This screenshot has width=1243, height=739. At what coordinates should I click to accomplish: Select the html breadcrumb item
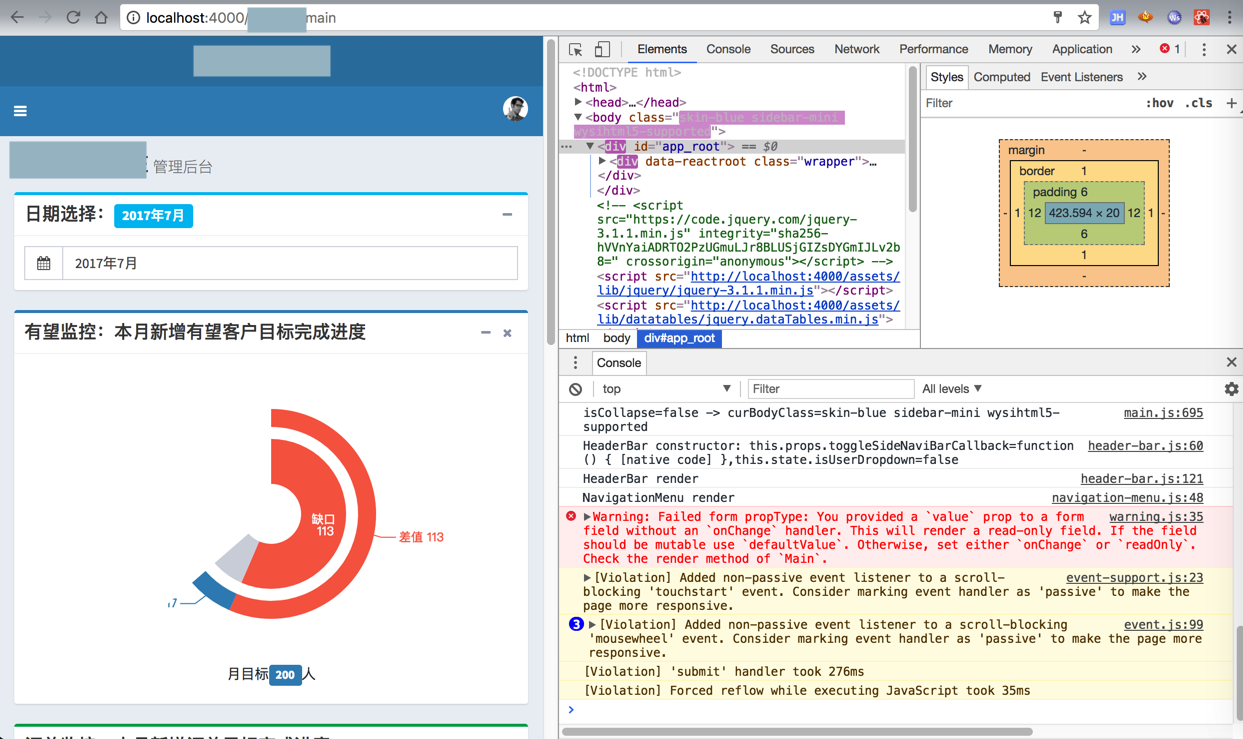coord(577,338)
